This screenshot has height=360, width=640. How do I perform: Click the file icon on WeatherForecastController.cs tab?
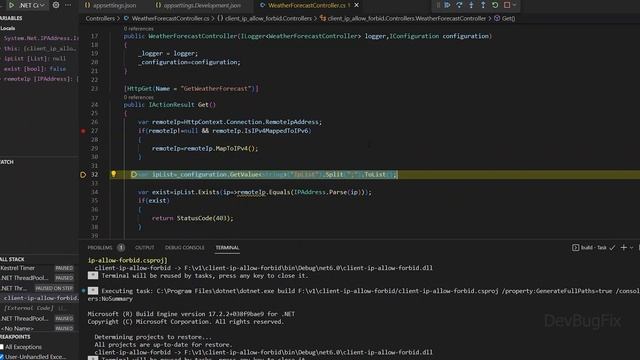[262, 5]
